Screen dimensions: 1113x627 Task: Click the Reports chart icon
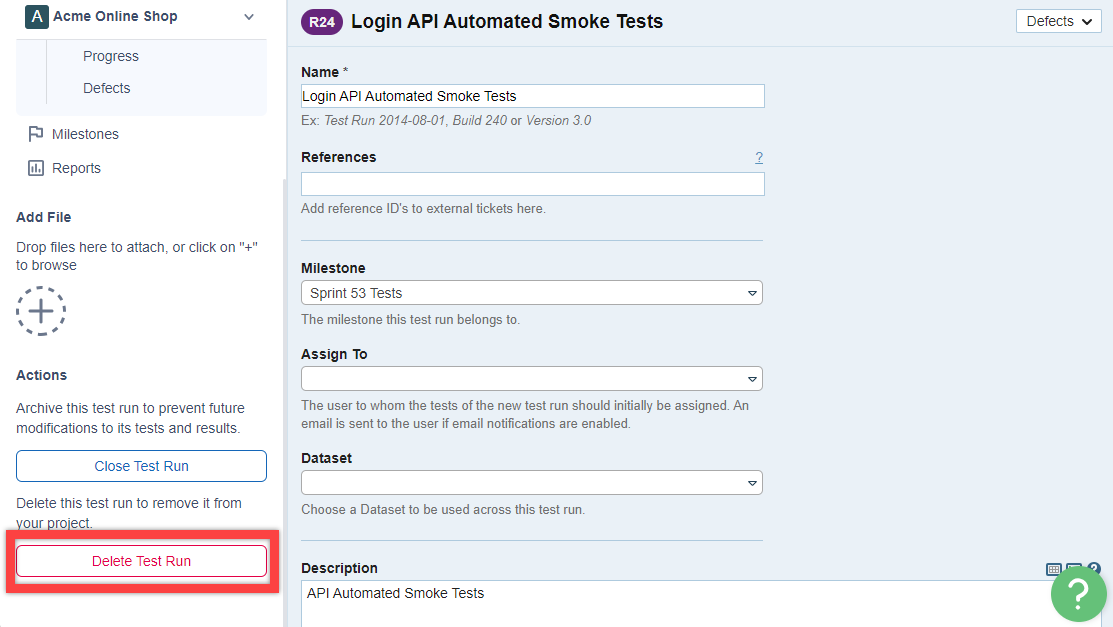(x=36, y=168)
